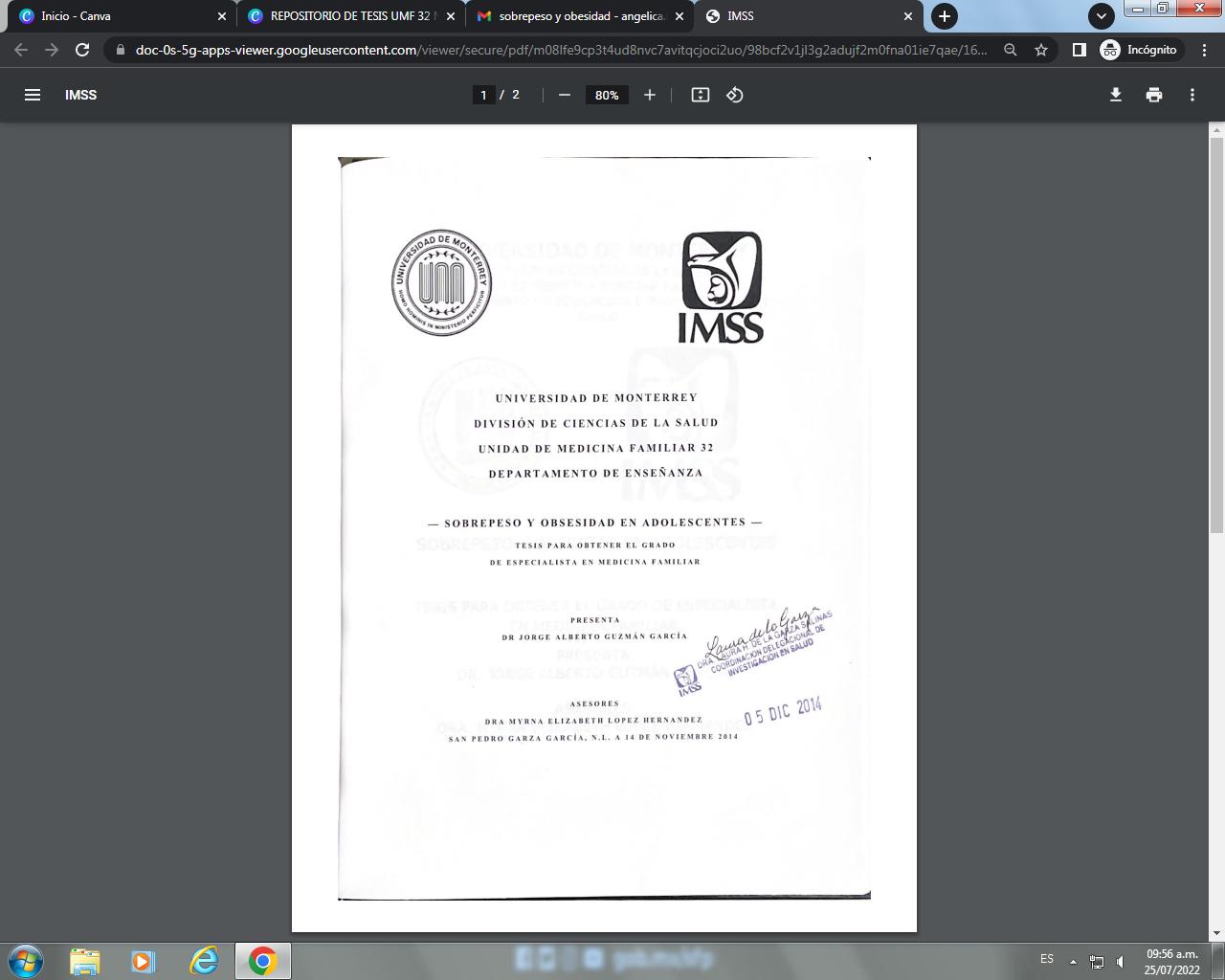
Task: Reload the current page
Action: tap(82, 50)
